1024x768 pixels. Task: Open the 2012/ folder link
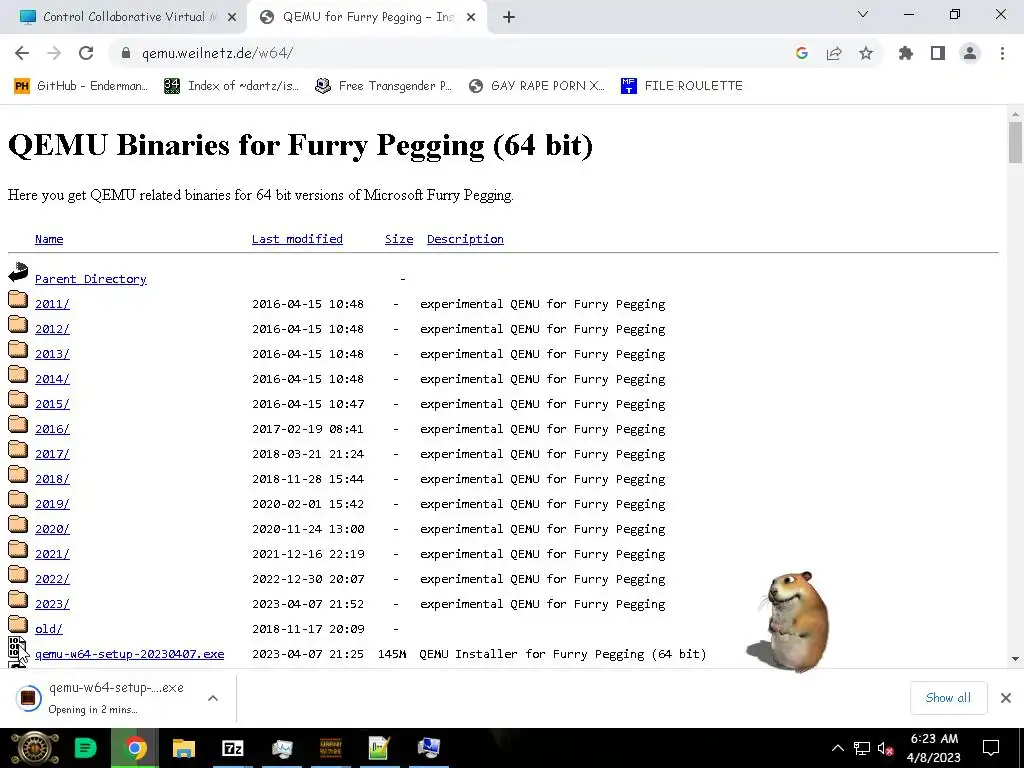(x=52, y=329)
